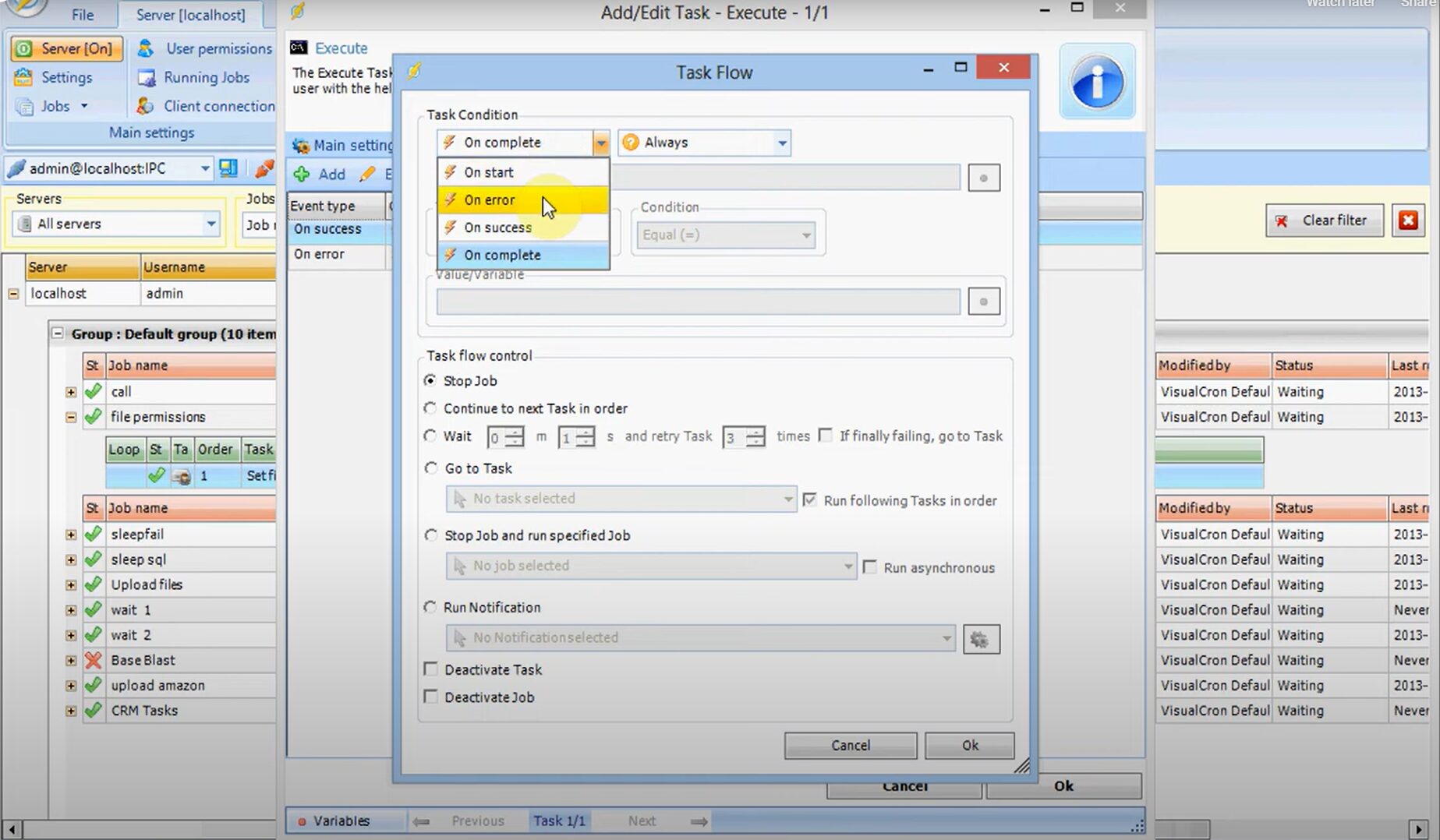Enable the Deactivate Task checkbox
This screenshot has width=1440, height=840.
(430, 669)
